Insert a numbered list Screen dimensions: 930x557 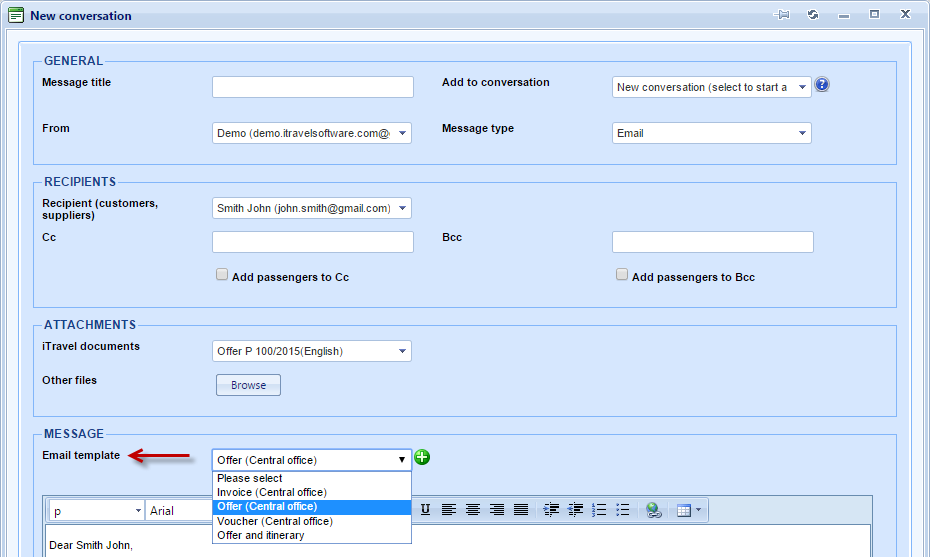point(599,510)
